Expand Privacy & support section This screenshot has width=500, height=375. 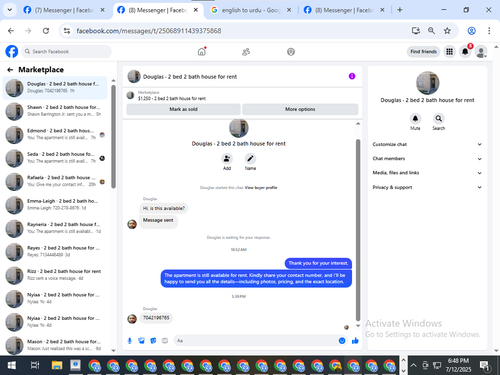click(x=427, y=187)
